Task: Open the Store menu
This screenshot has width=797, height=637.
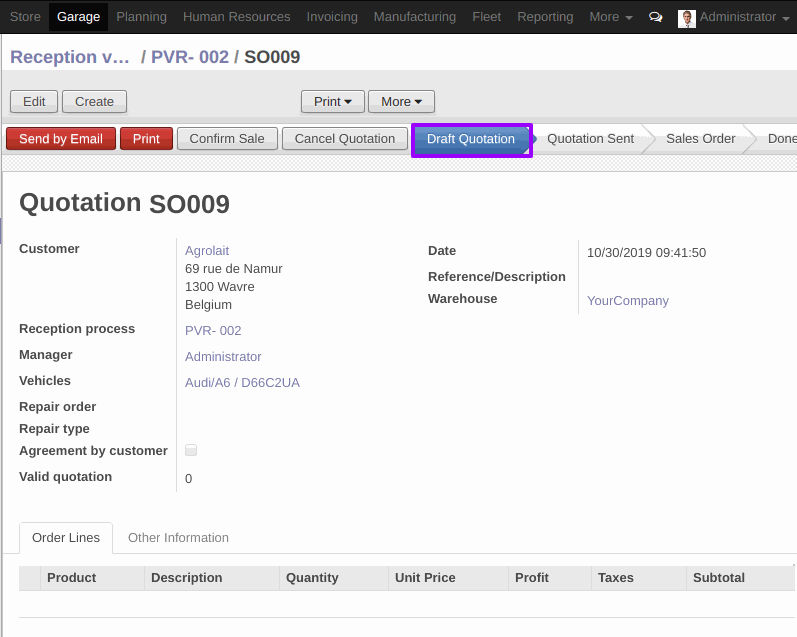Action: click(x=25, y=17)
